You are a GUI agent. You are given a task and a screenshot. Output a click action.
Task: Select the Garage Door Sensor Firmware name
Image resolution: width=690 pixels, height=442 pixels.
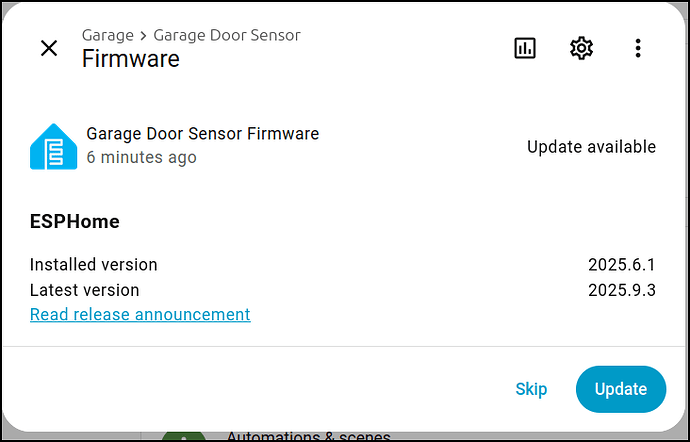(x=203, y=133)
